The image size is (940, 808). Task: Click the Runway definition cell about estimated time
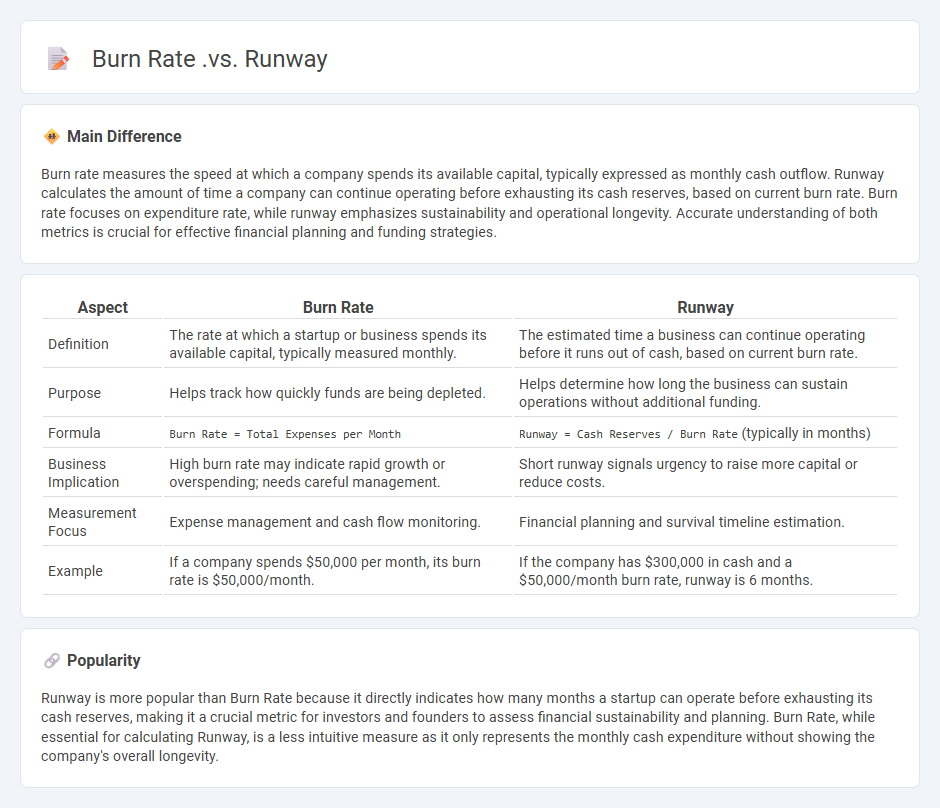(x=692, y=344)
